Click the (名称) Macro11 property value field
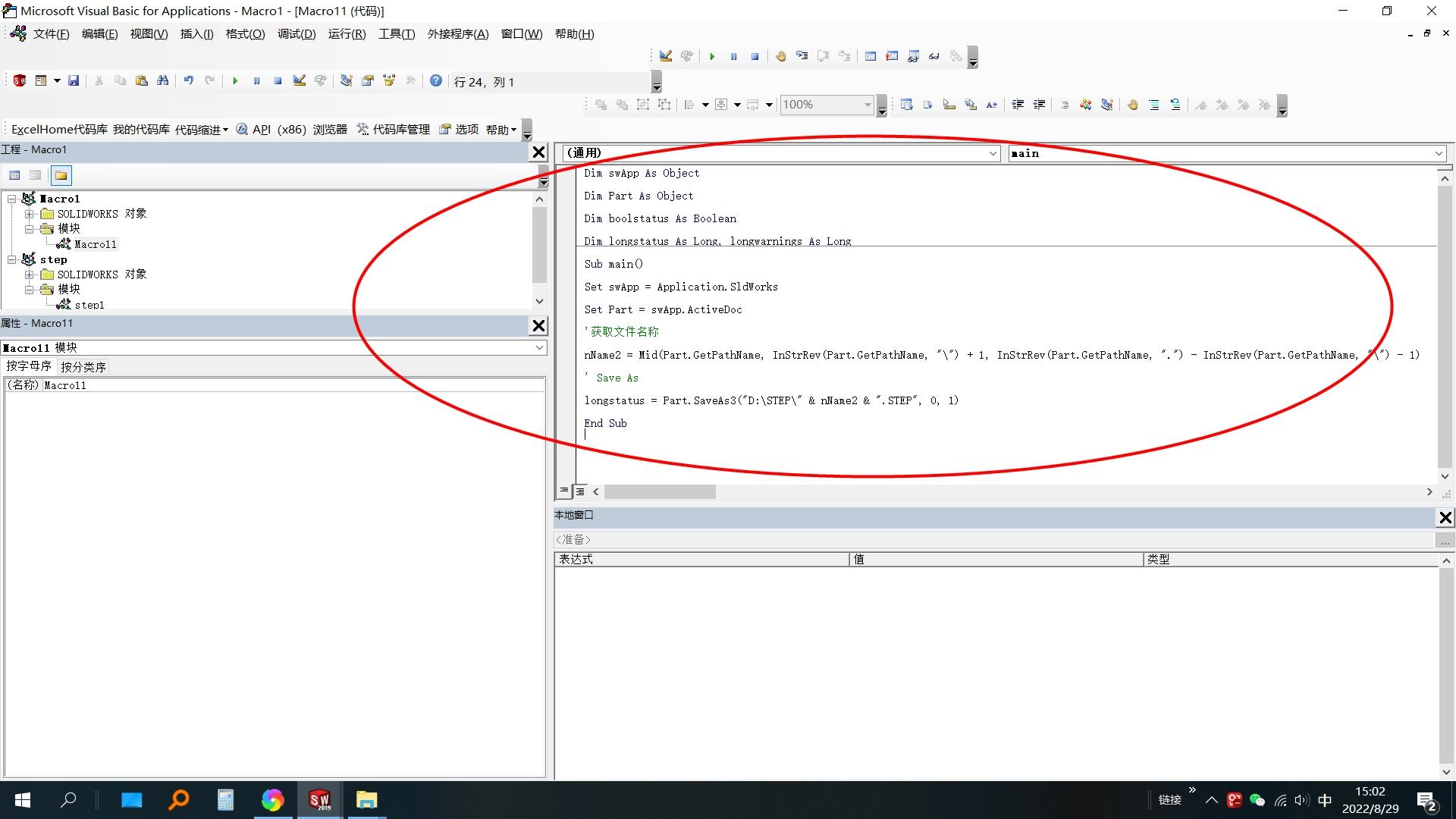 (293, 385)
